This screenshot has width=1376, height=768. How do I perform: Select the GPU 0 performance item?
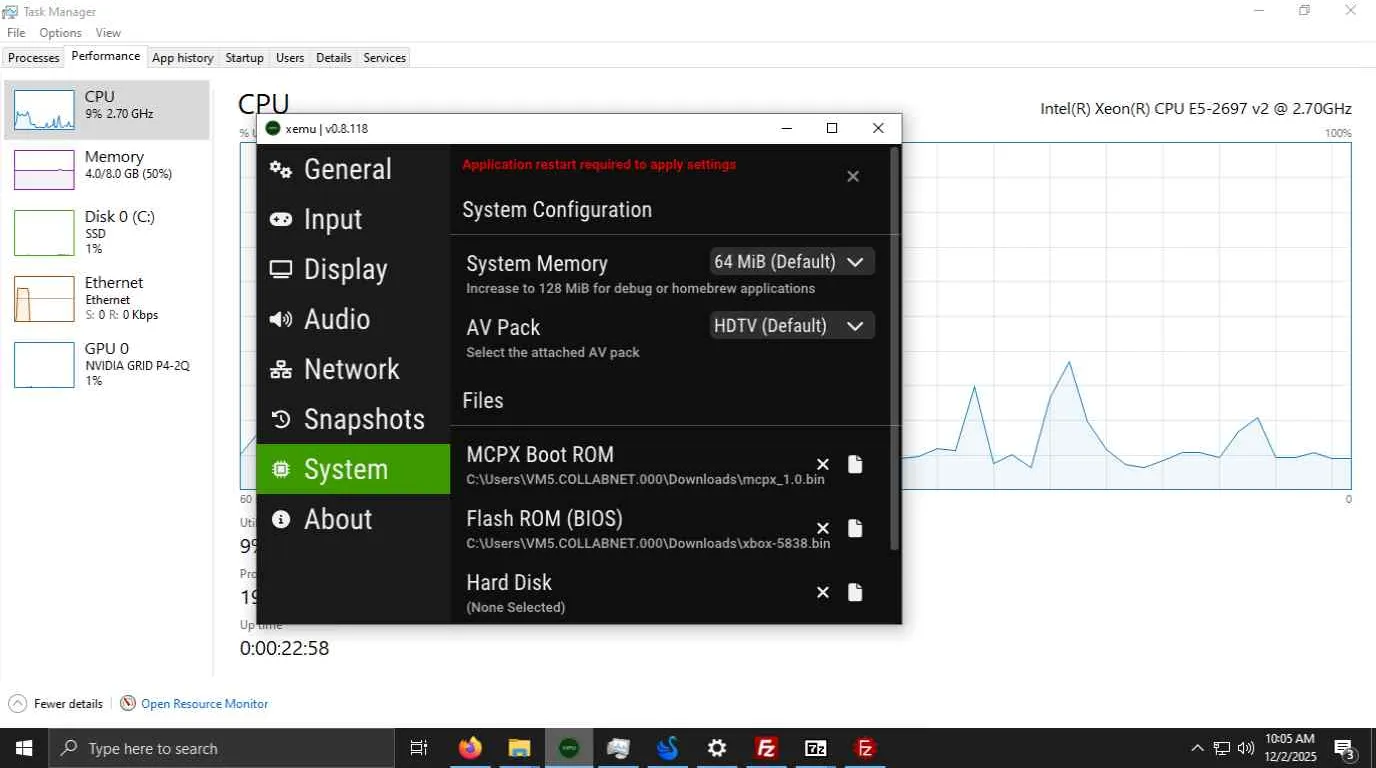[x=107, y=364]
